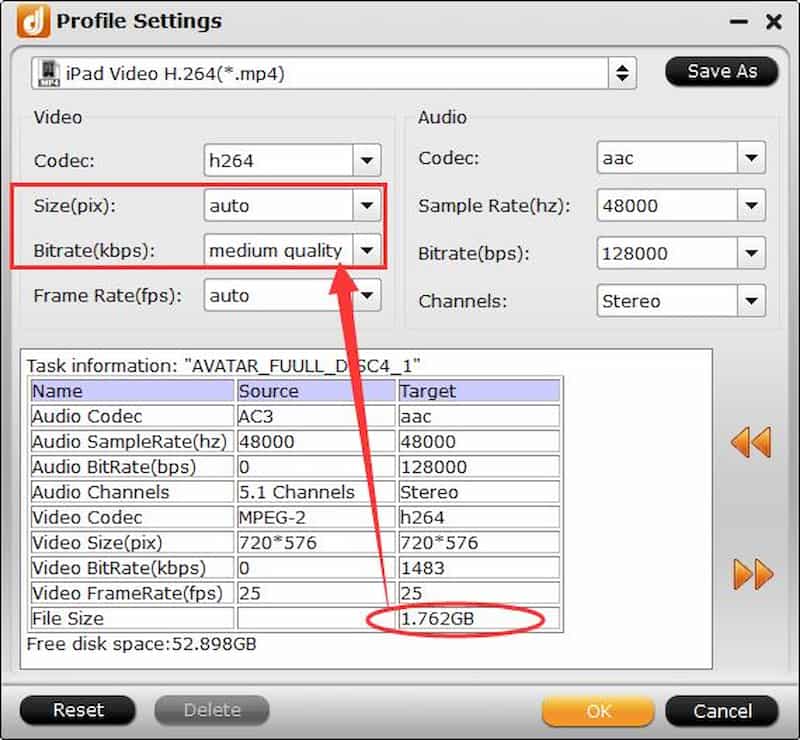This screenshot has height=740, width=800.
Task: Select the File Size row label
Action: point(132,619)
